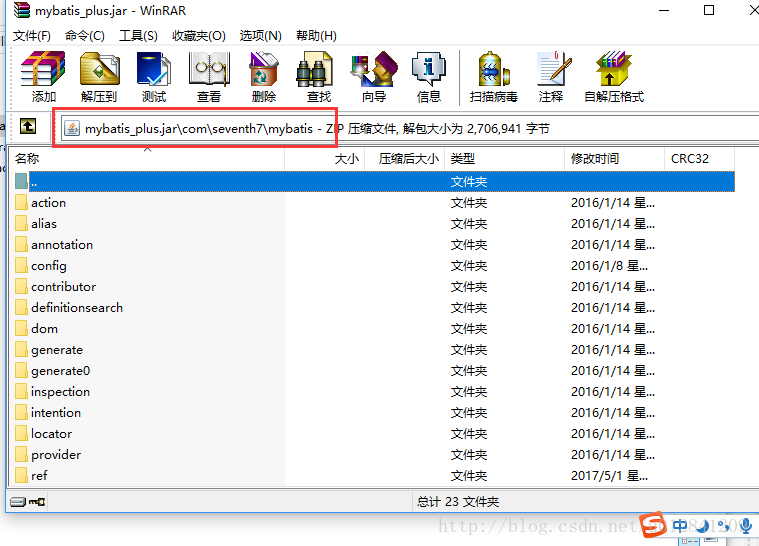The width and height of the screenshot is (759, 546).
Task: Open the 选项(N) menu
Action: [260, 36]
